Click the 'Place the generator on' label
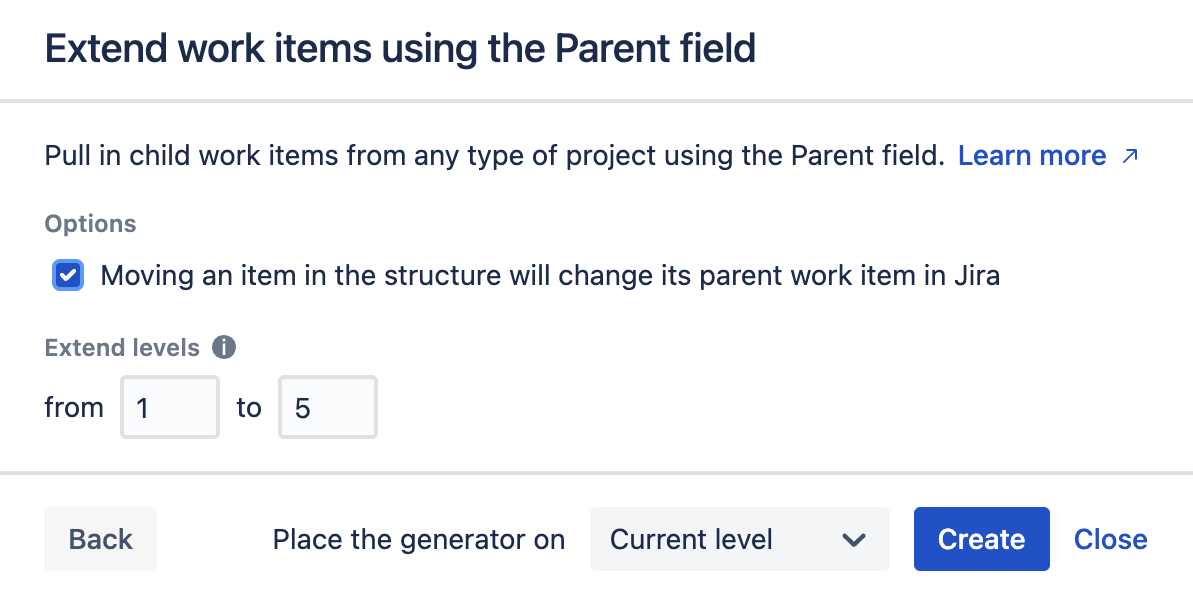 418,540
